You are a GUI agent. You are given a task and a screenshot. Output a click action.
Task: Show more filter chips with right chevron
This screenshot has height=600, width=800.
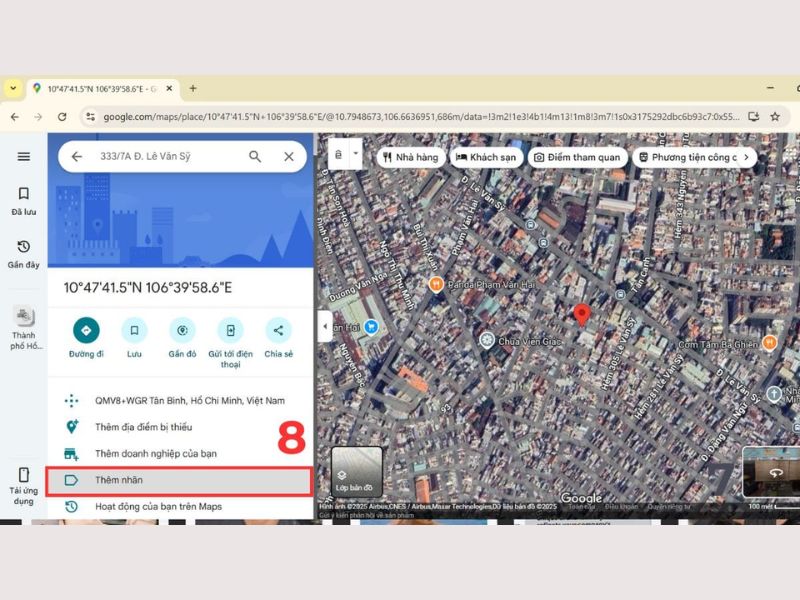(746, 157)
